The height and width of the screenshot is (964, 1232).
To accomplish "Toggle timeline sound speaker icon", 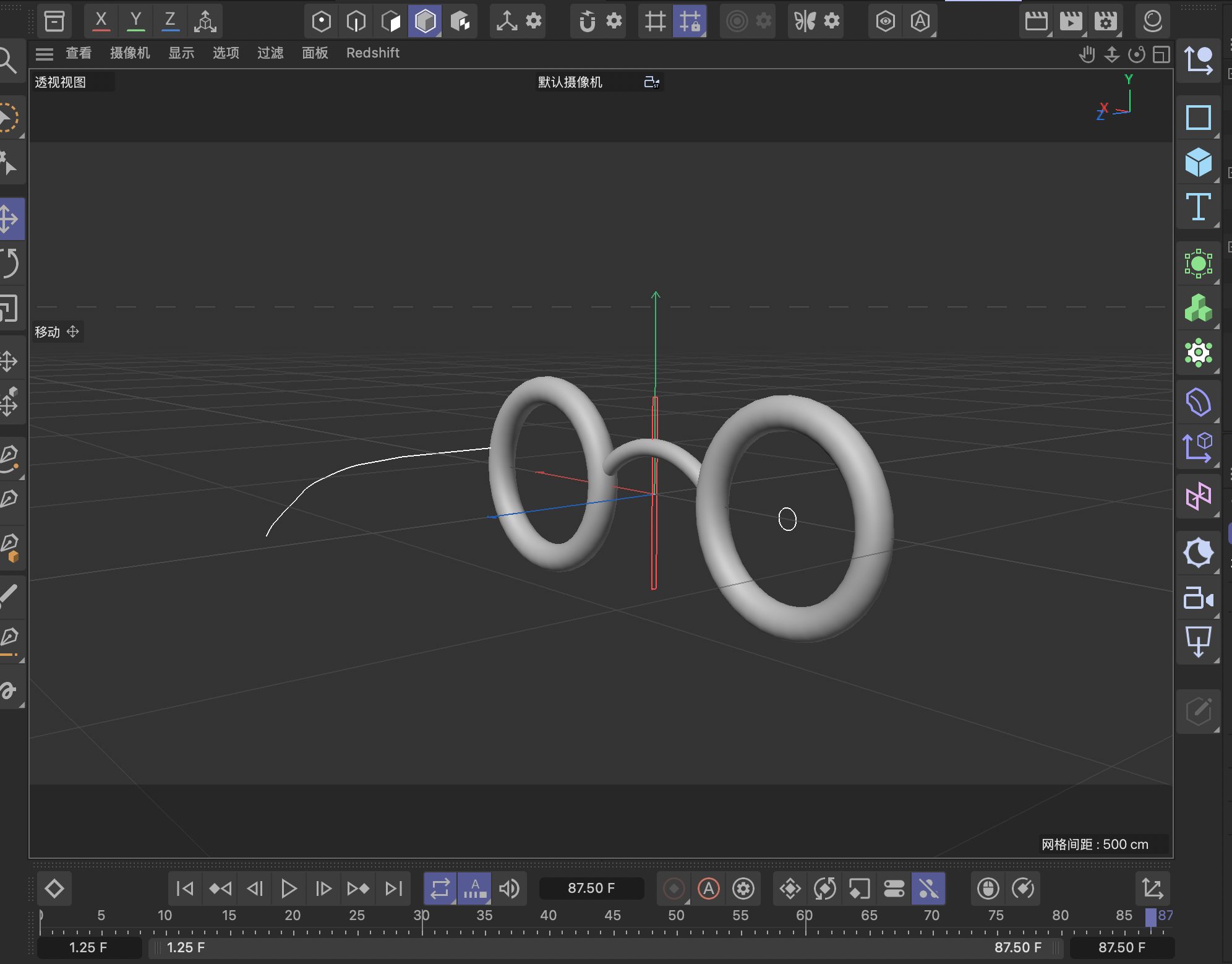I will [509, 889].
